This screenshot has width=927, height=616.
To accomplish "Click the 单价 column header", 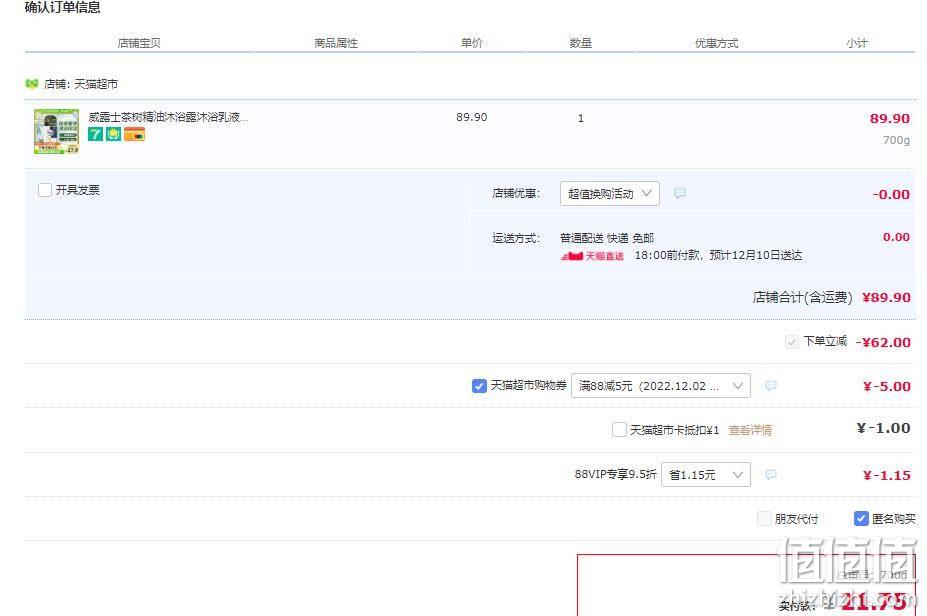I will point(472,43).
